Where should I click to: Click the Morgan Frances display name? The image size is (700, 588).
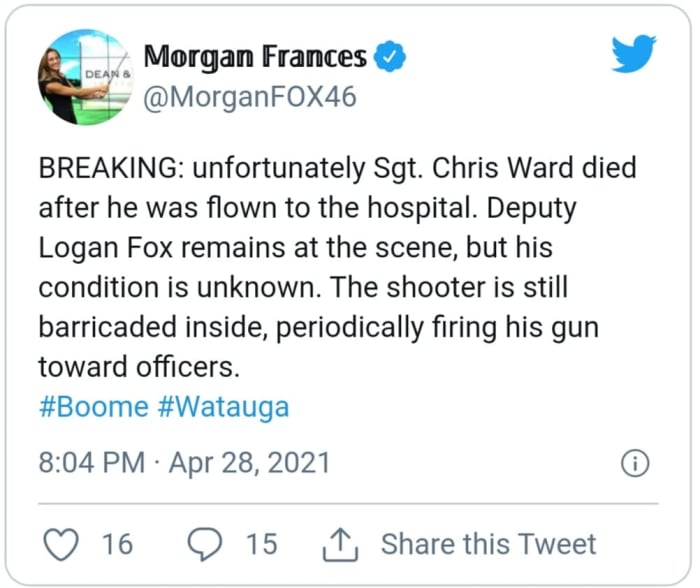pyautogui.click(x=255, y=58)
